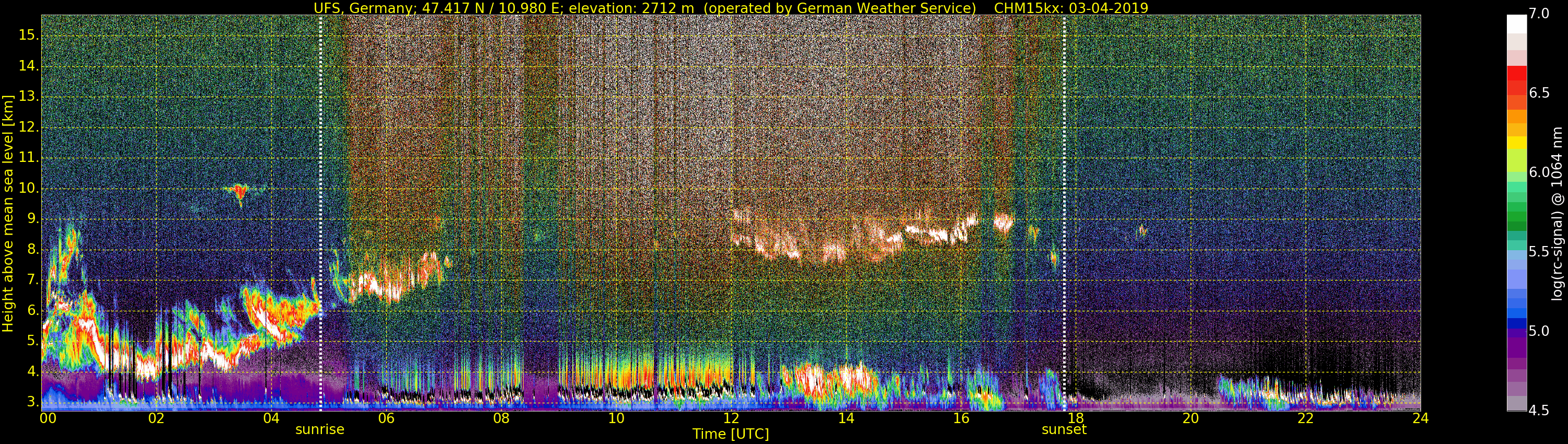Click the gray segment at the colorbar bottom
The height and width of the screenshot is (444, 1568).
click(x=1516, y=403)
